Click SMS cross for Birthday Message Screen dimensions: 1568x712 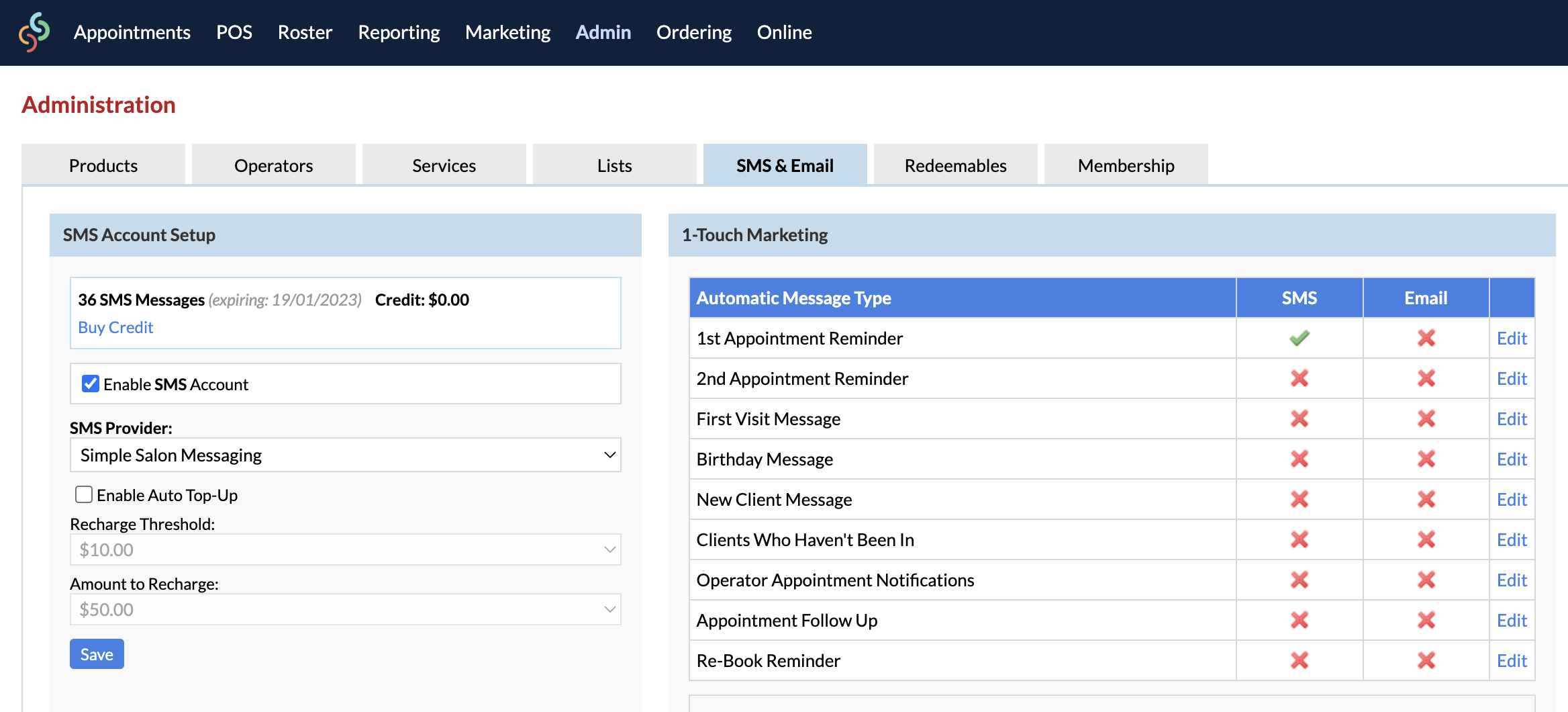coord(1300,459)
